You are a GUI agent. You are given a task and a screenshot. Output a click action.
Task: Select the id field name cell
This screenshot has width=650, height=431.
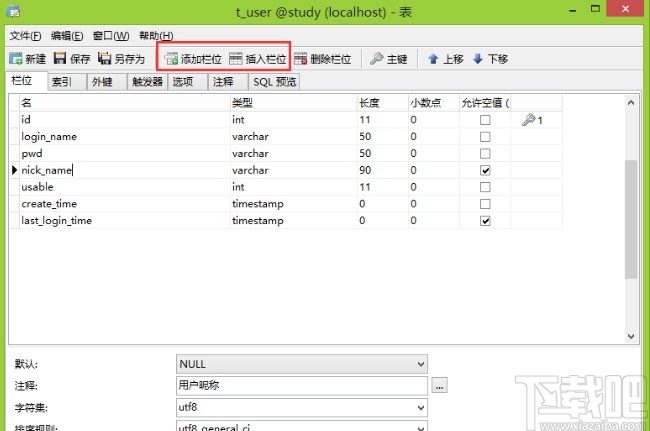pos(125,120)
